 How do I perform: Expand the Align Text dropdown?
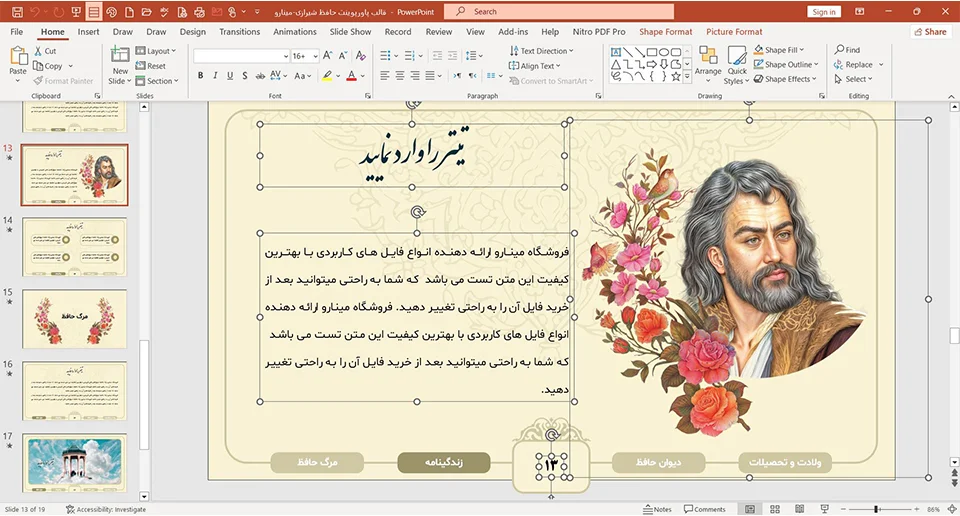pyautogui.click(x=534, y=65)
